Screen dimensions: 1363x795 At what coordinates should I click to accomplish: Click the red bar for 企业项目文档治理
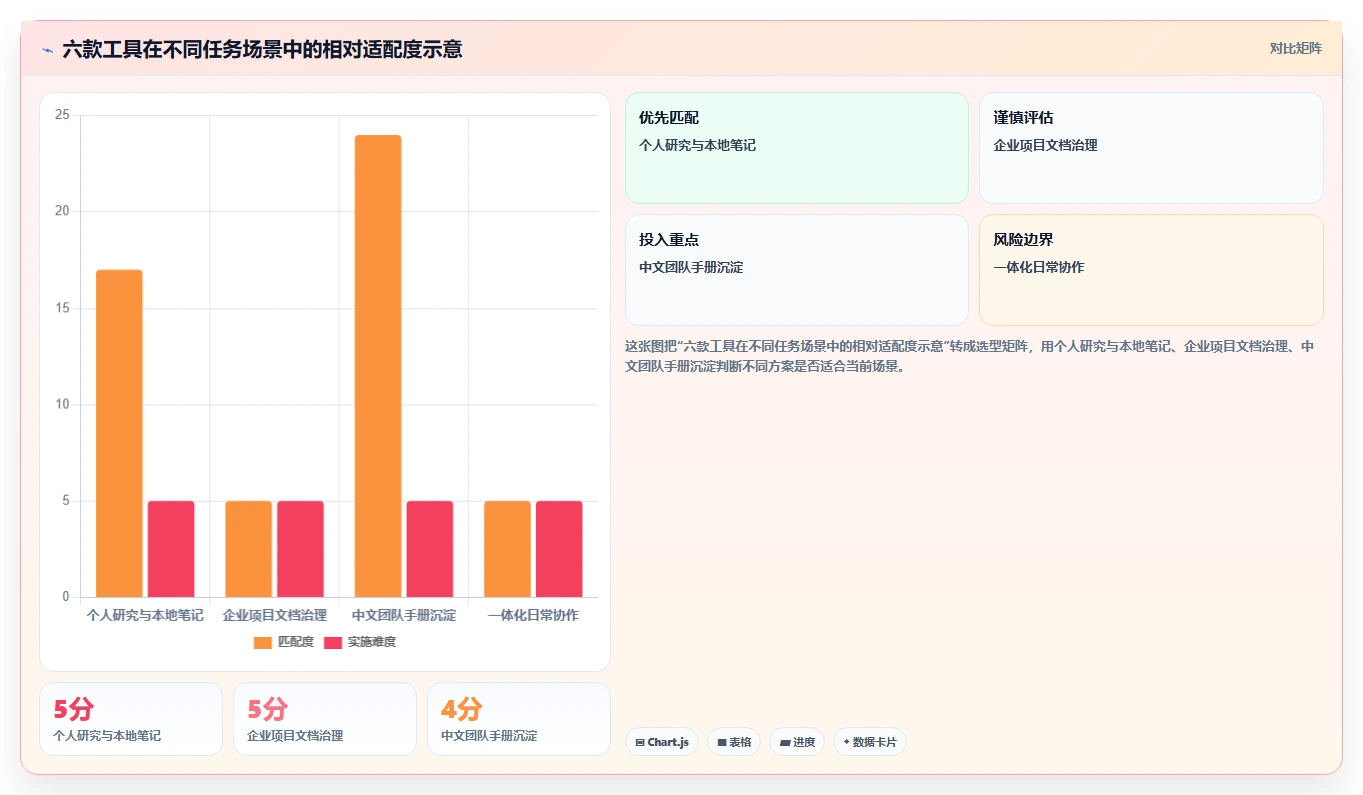point(300,549)
